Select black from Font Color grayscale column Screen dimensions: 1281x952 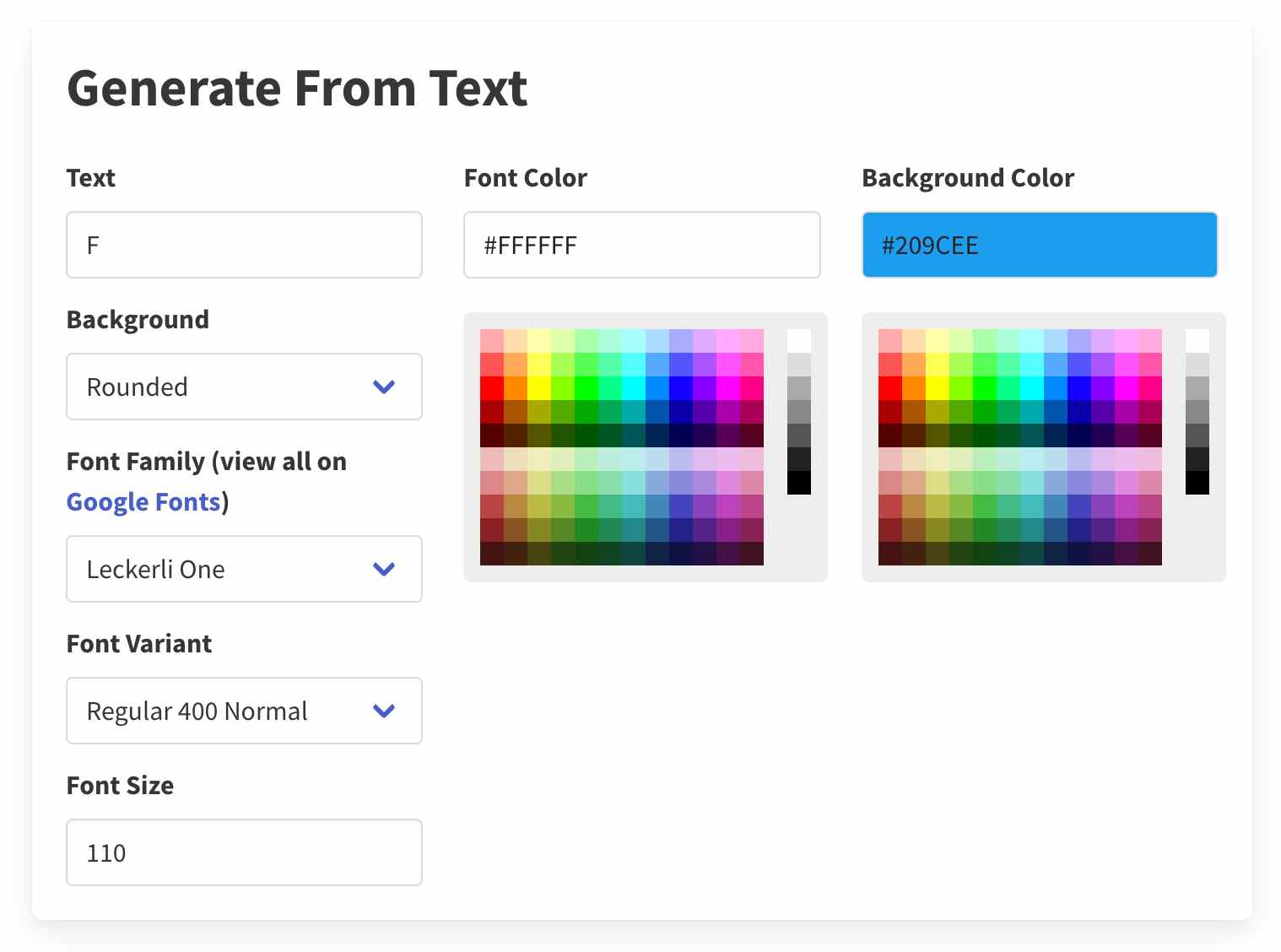click(x=797, y=483)
